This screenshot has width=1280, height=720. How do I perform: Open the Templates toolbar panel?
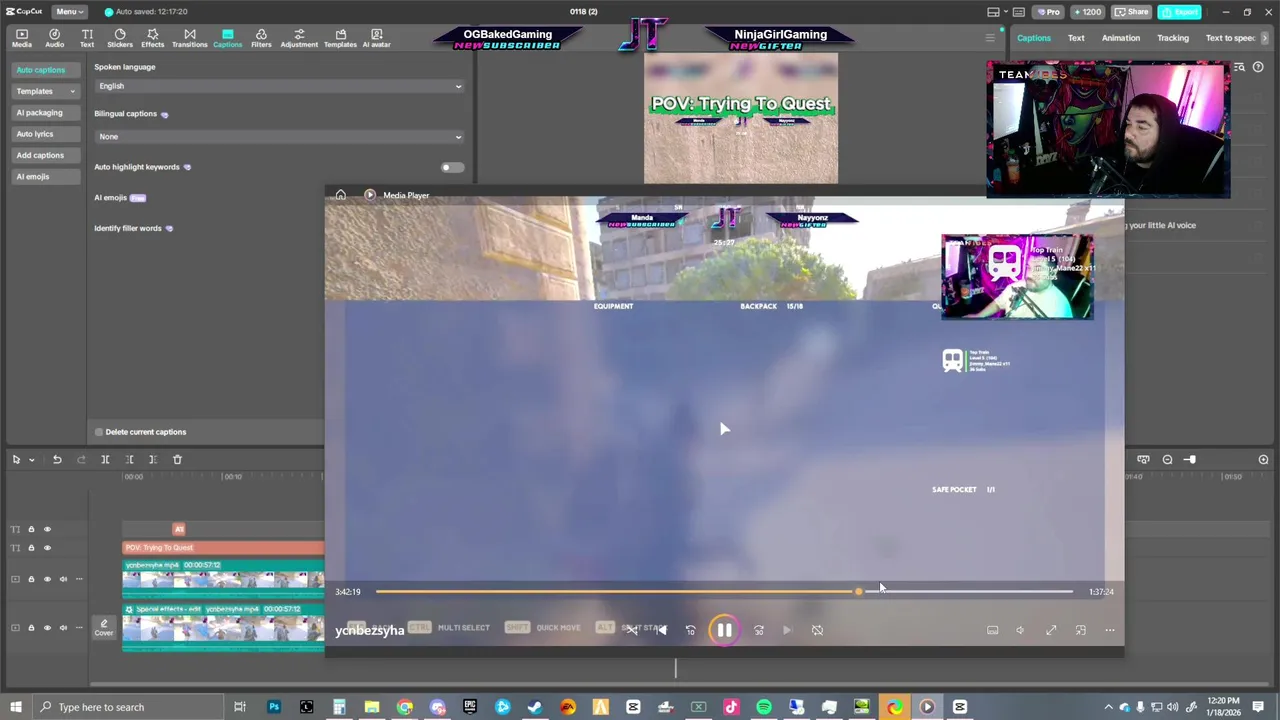(340, 38)
